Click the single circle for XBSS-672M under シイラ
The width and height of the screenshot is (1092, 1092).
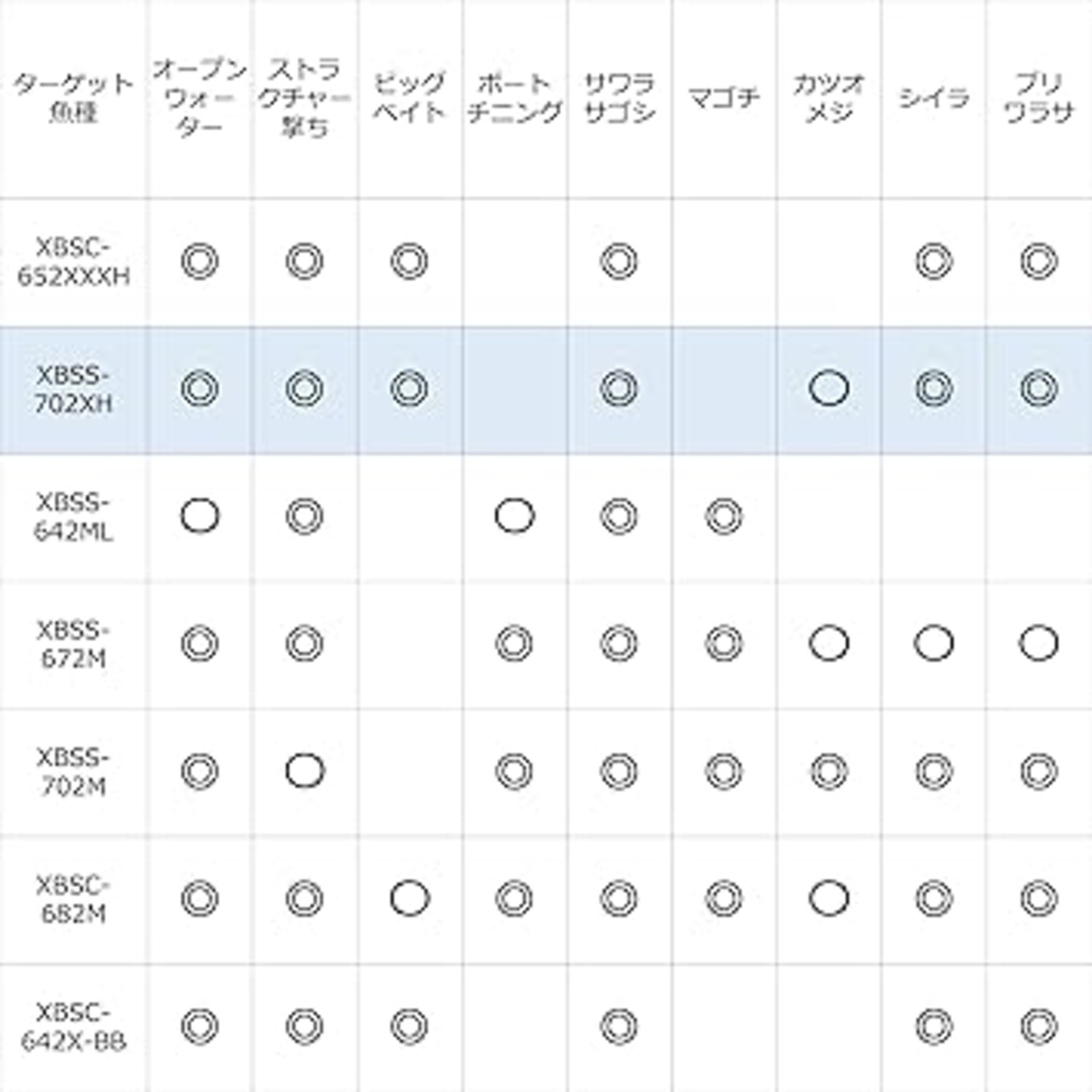[933, 643]
